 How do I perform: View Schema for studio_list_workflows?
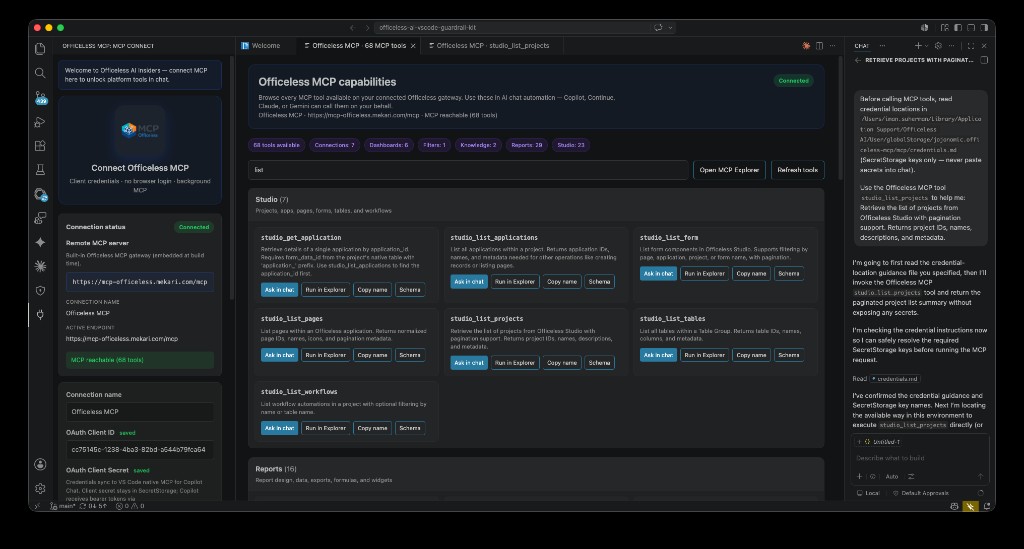[x=410, y=428]
